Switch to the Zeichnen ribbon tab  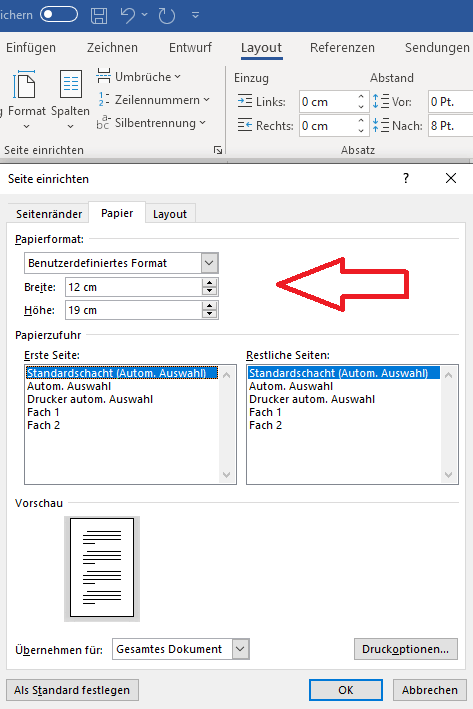click(x=112, y=47)
